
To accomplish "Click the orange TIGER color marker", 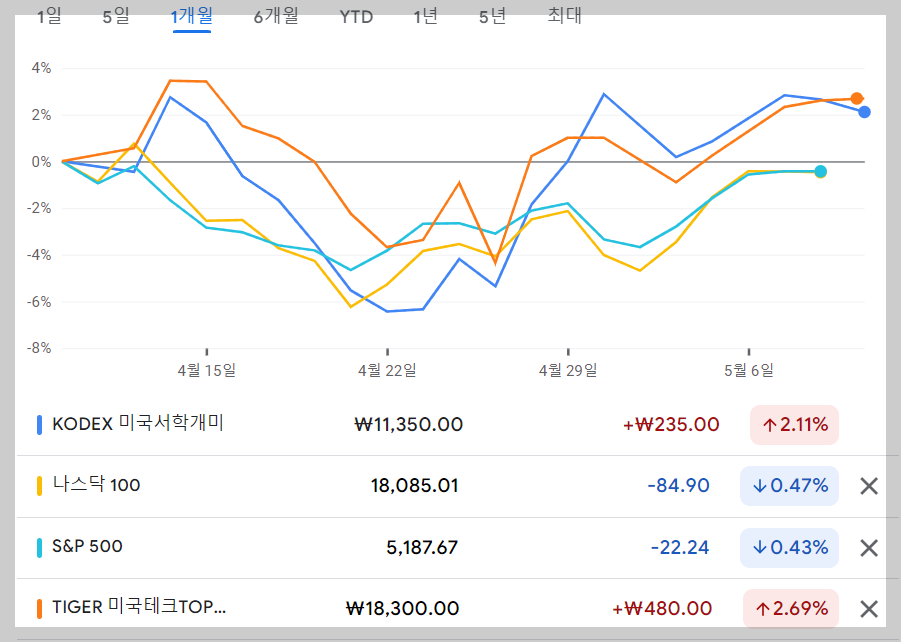I will click(x=40, y=609).
